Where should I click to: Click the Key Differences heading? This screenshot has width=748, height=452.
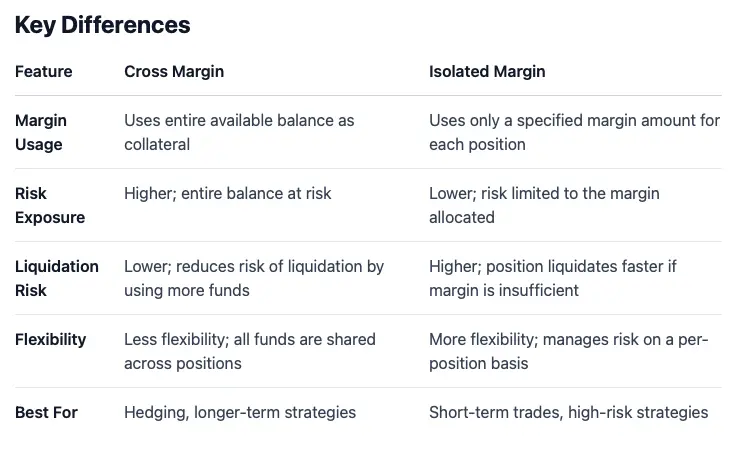pos(103,25)
